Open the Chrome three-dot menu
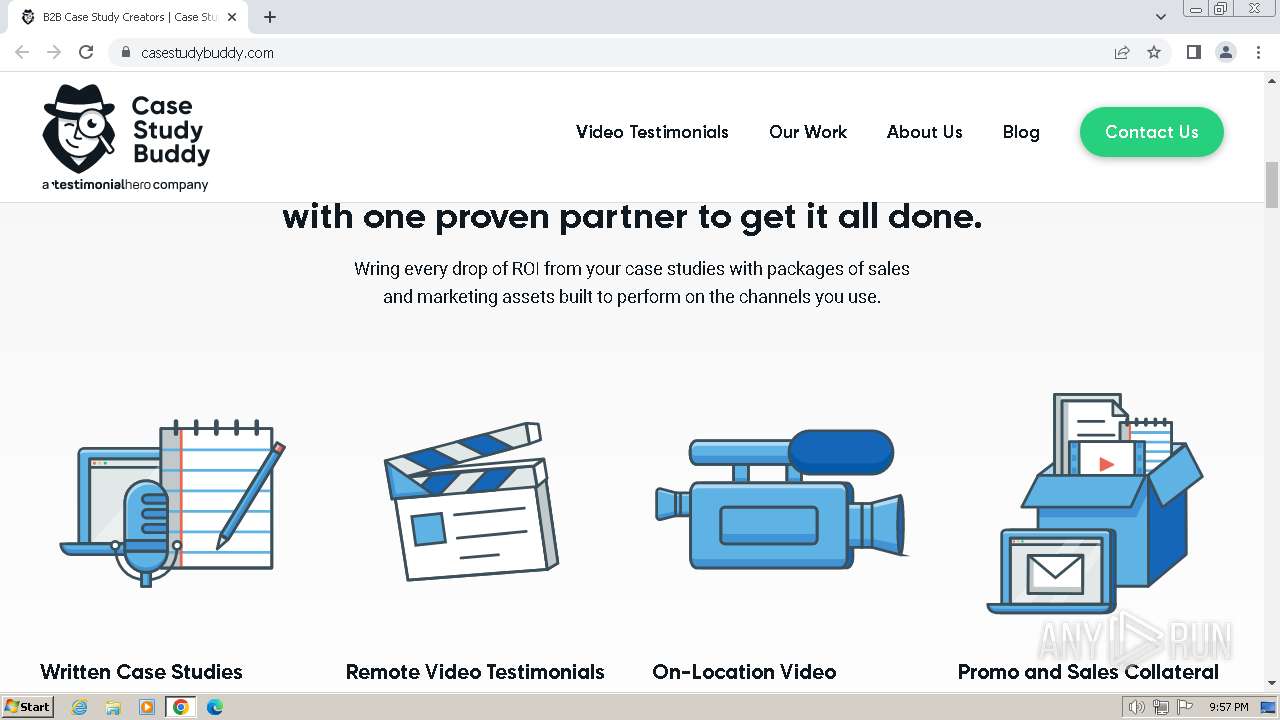Screen dimensions: 1280x720 pos(1258,52)
